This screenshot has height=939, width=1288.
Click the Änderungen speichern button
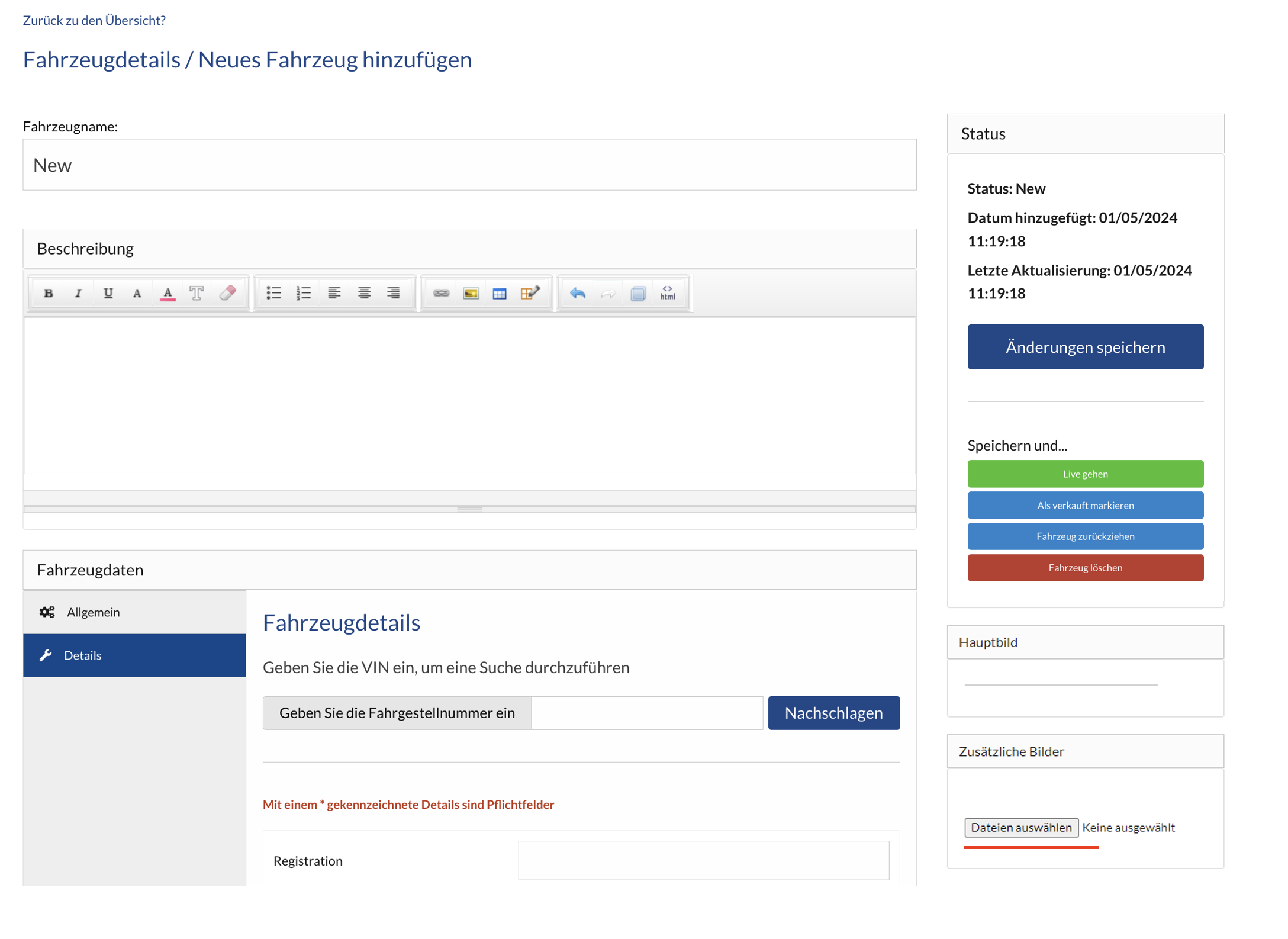pyautogui.click(x=1084, y=347)
